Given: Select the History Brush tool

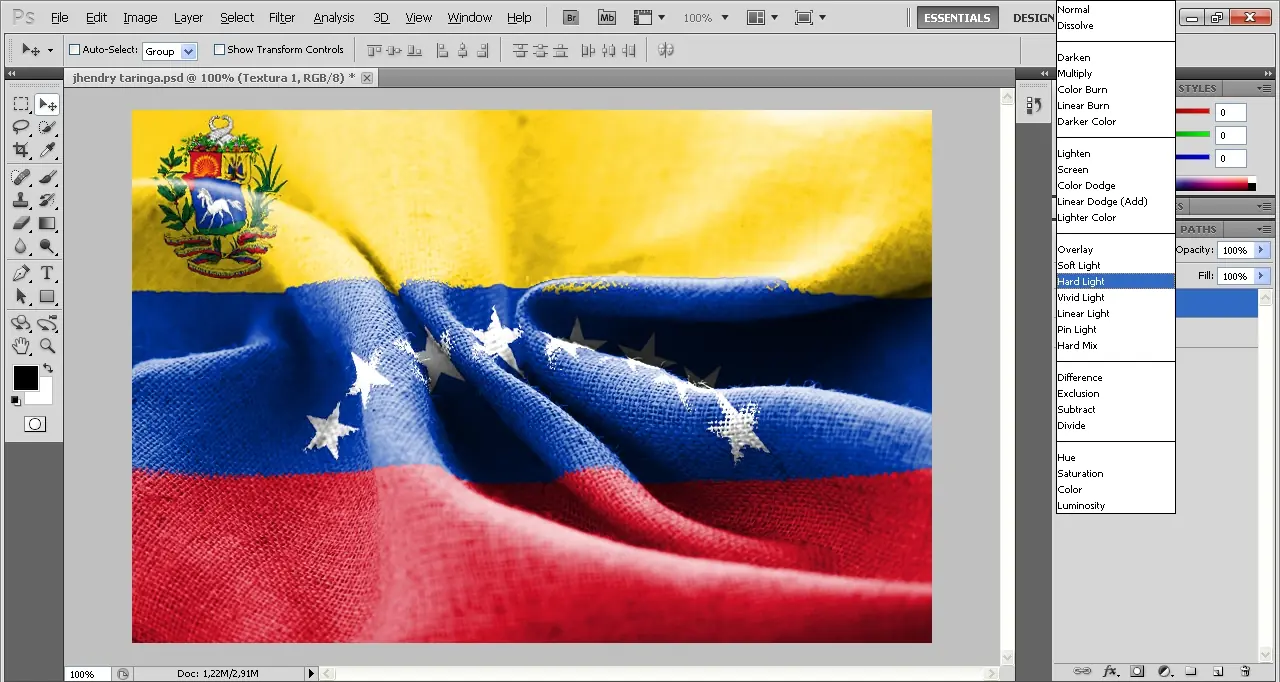Looking at the screenshot, I should 47,200.
